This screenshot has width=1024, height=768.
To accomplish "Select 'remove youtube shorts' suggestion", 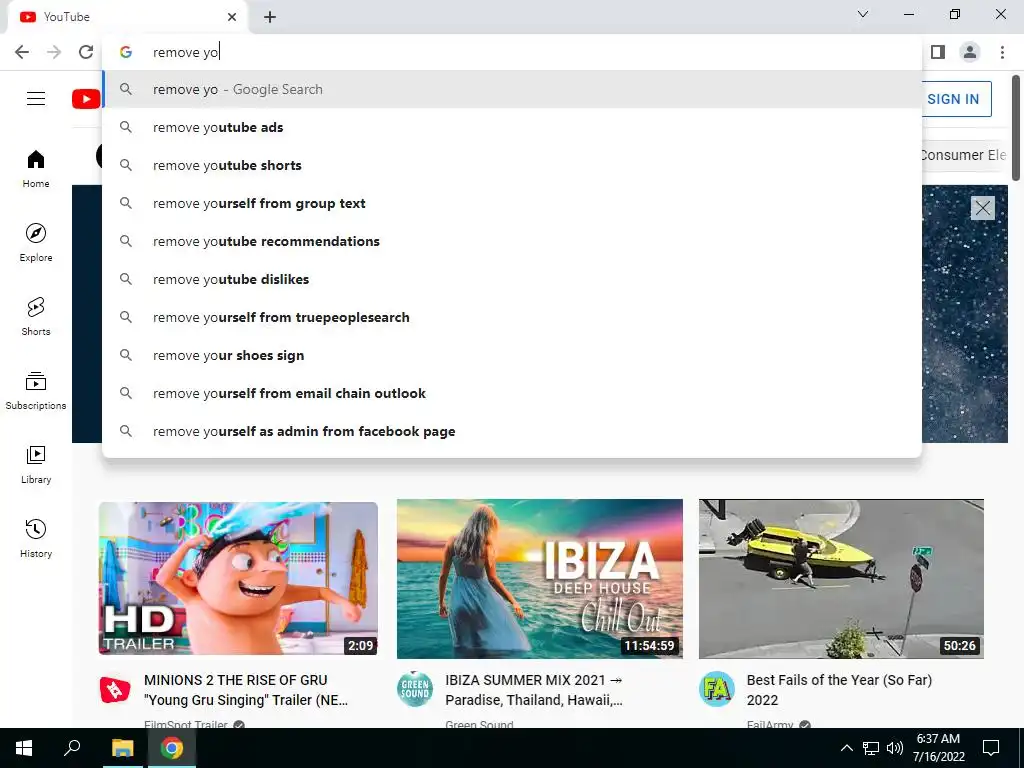I will (x=512, y=165).
